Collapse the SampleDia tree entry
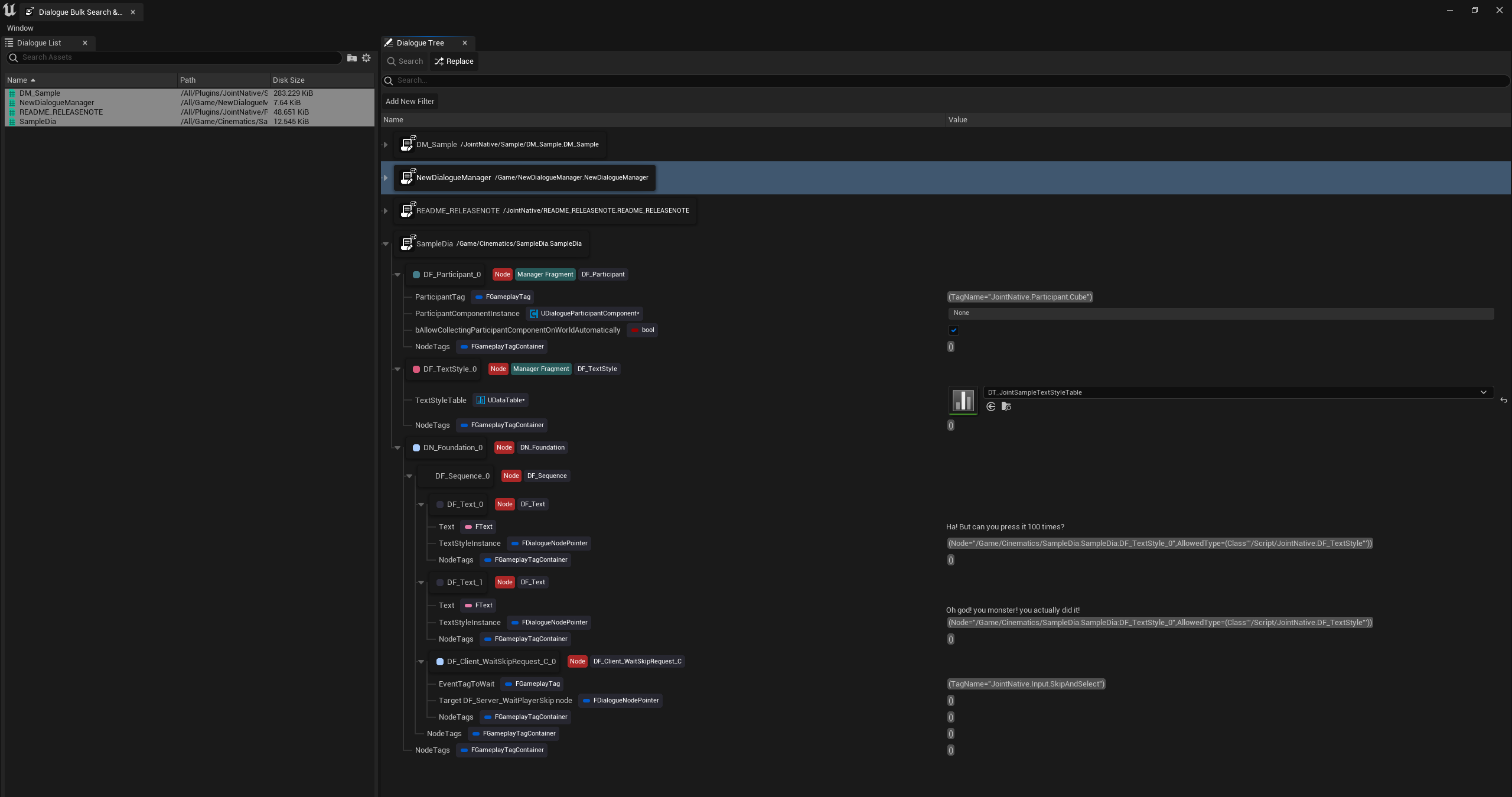Image resolution: width=1512 pixels, height=797 pixels. [x=386, y=244]
